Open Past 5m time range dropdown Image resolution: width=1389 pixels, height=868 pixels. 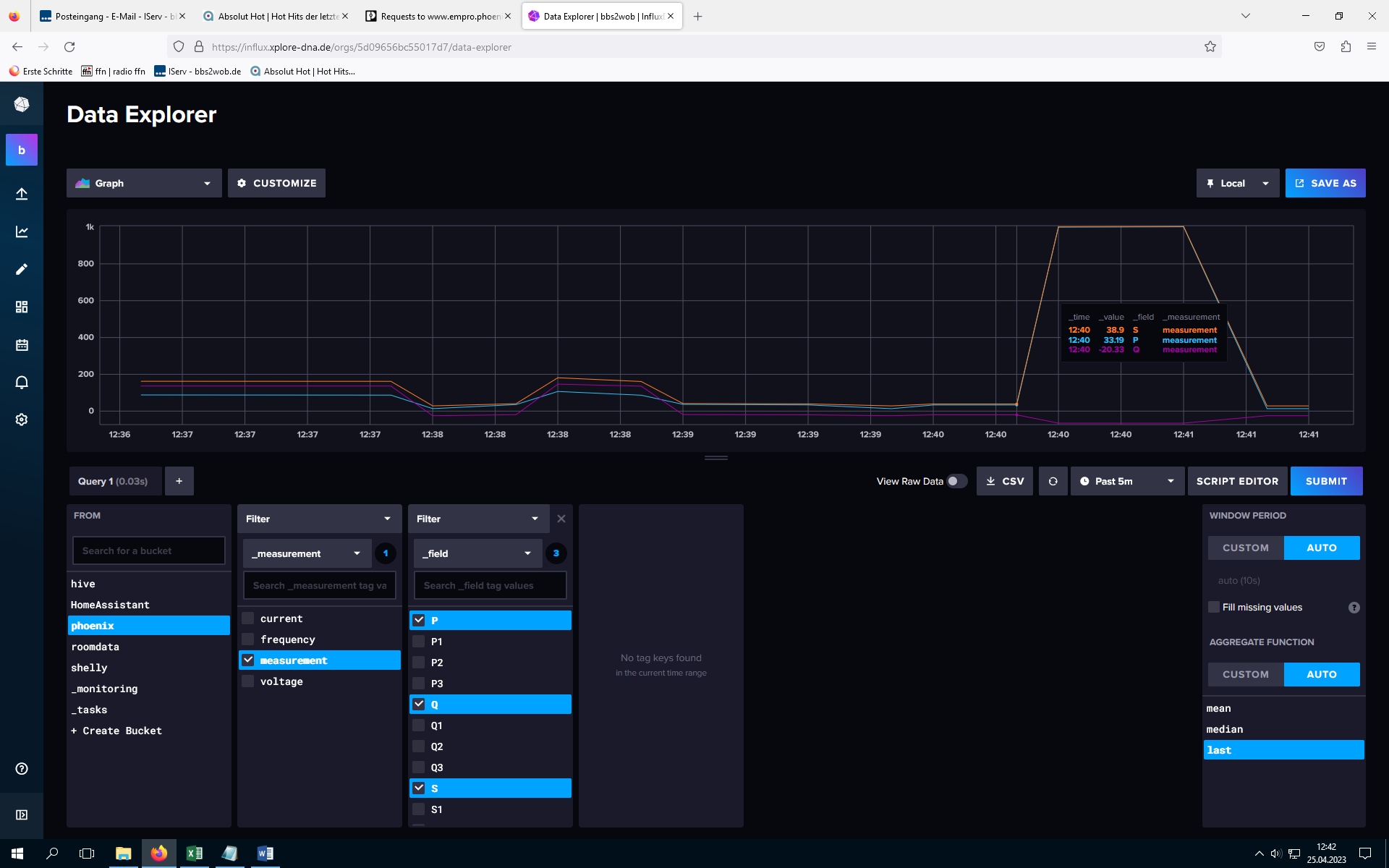click(1127, 481)
